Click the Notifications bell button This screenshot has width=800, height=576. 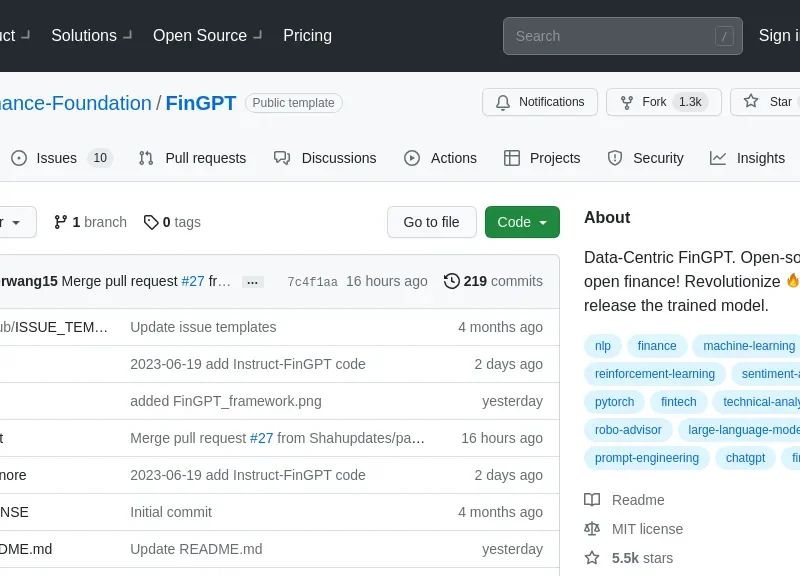coord(539,102)
